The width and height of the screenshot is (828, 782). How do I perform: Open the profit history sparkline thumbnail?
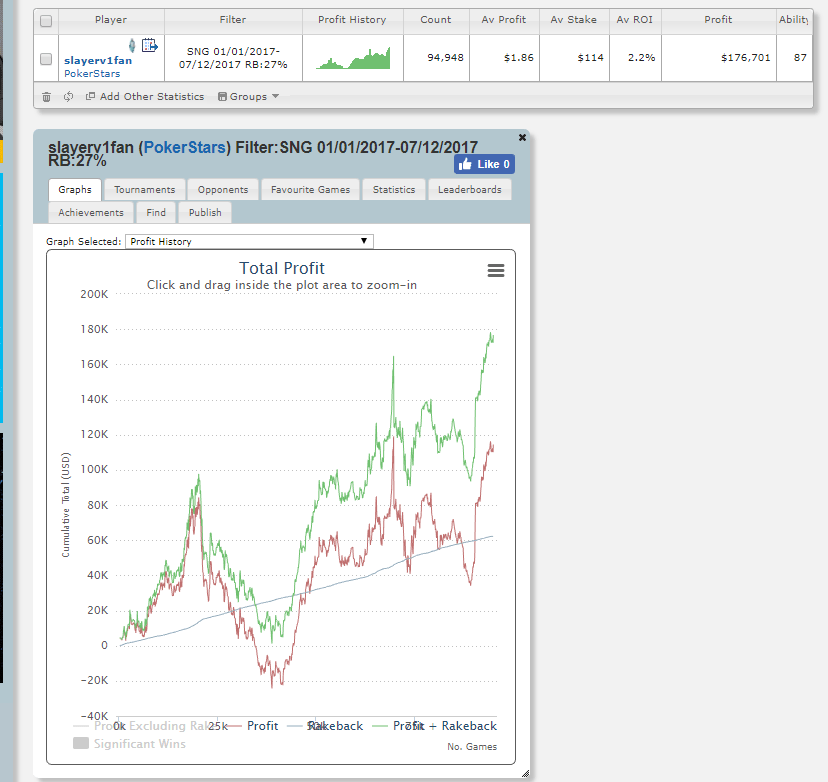pyautogui.click(x=353, y=58)
